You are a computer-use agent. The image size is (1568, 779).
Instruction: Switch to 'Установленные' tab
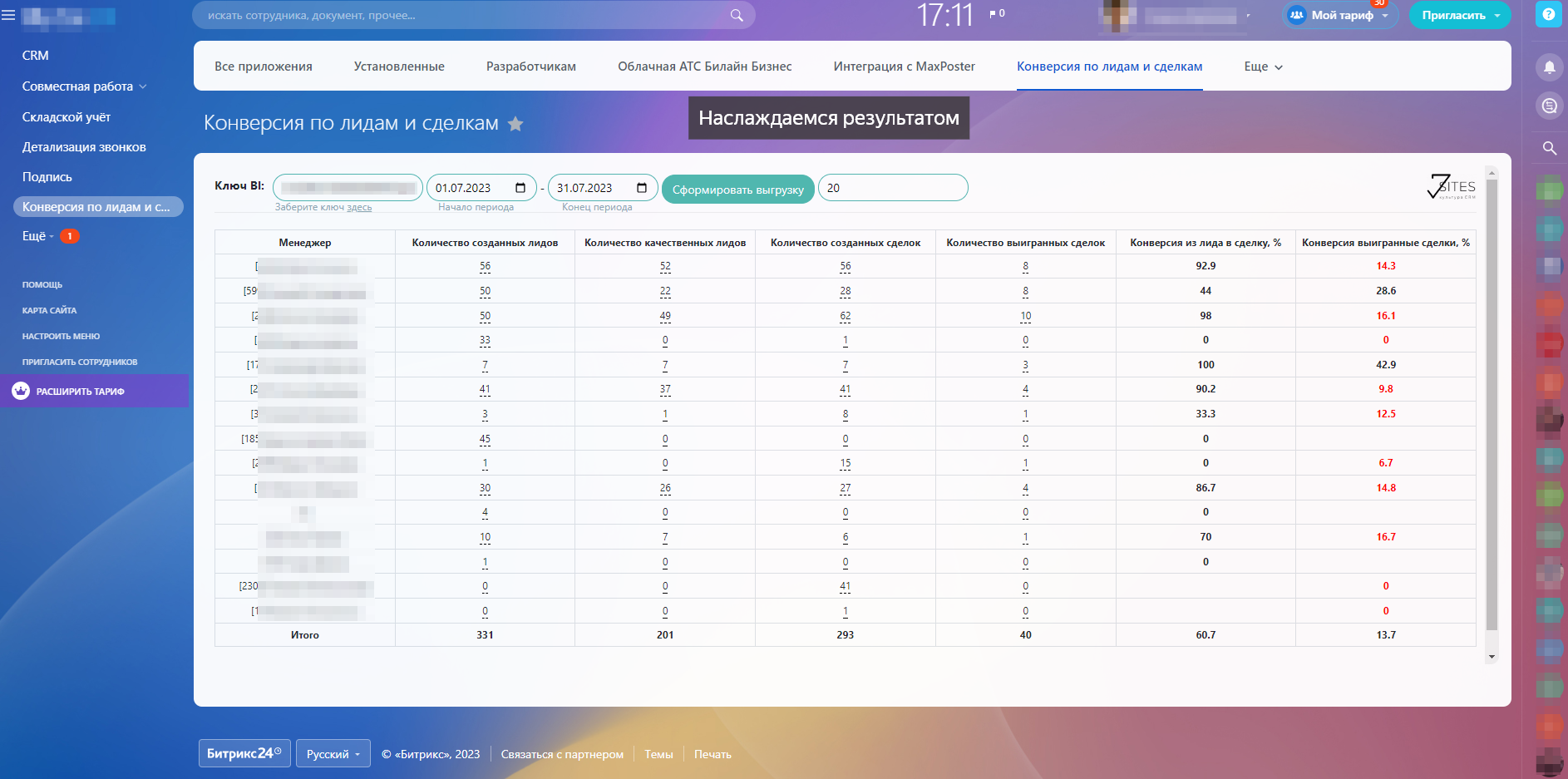tap(399, 67)
